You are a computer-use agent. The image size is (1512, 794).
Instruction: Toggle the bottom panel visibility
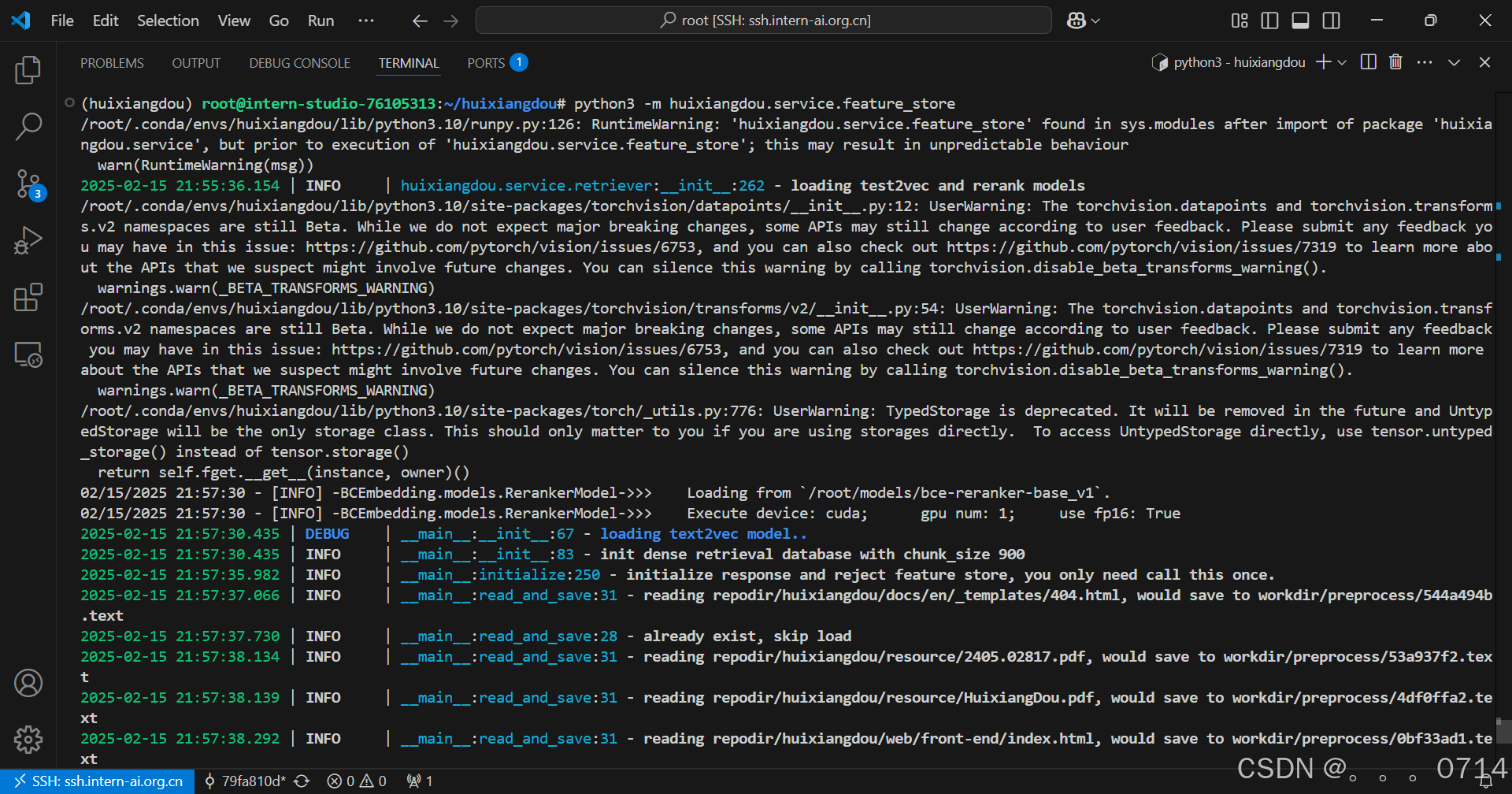1300,20
